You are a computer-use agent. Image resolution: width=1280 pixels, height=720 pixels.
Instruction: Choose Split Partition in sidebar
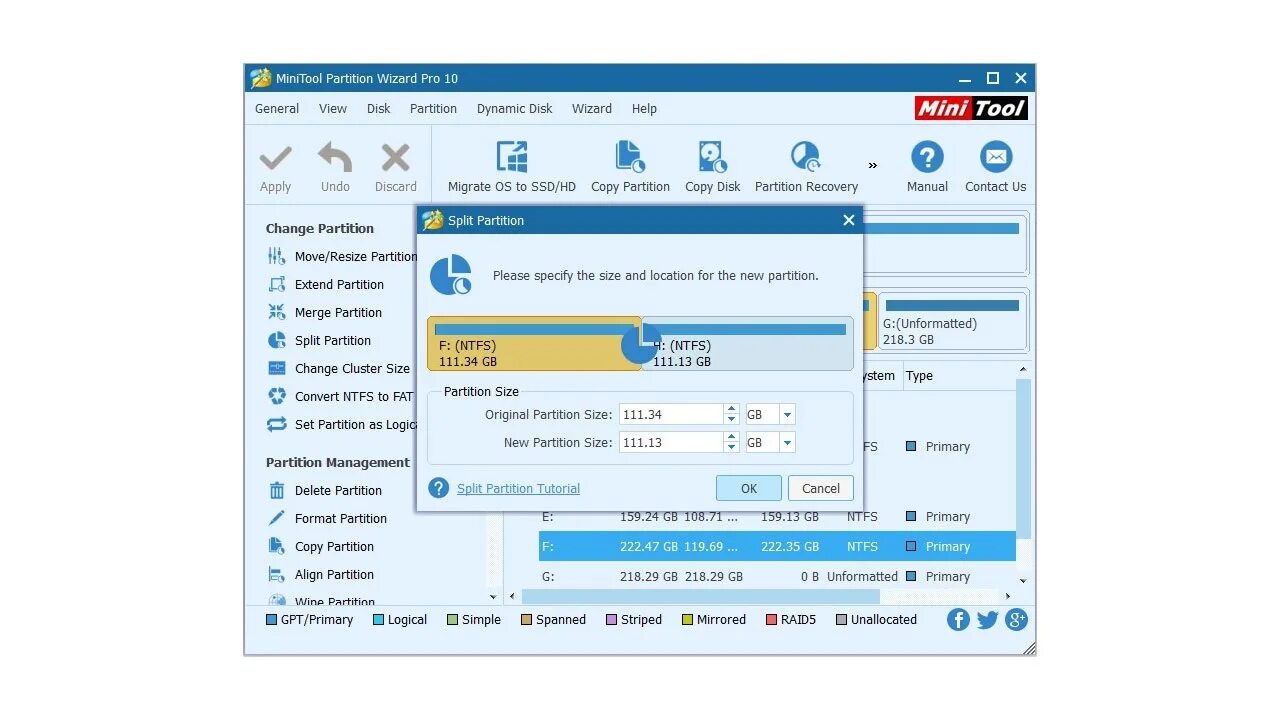click(x=319, y=341)
